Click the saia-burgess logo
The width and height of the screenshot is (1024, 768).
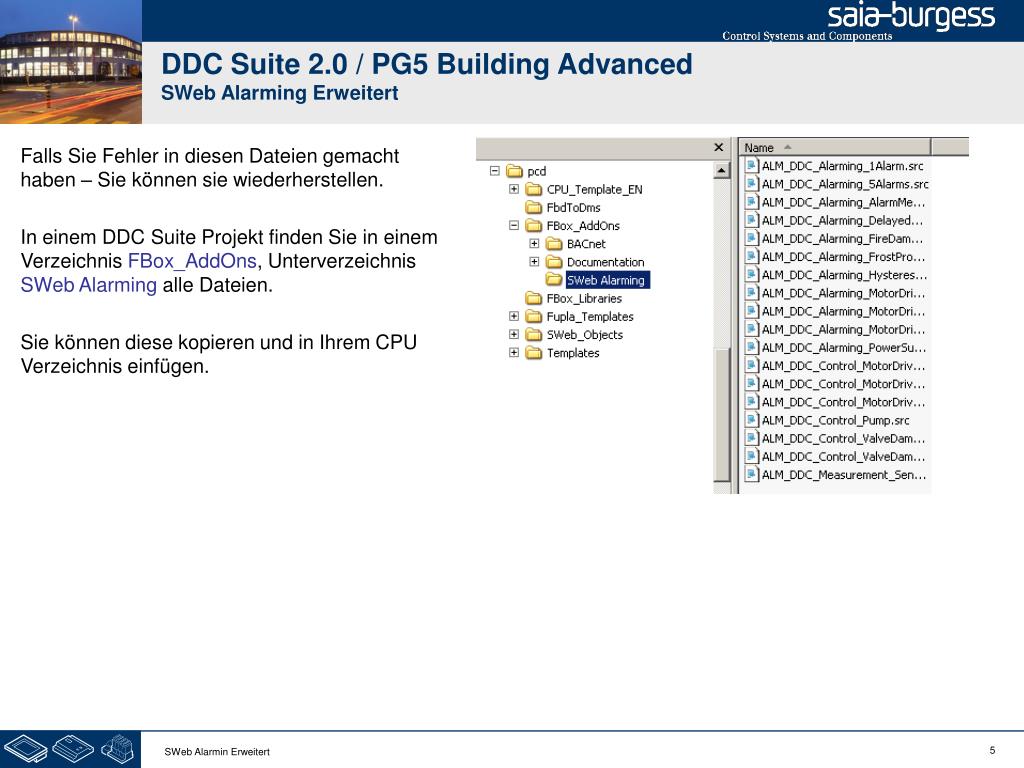(911, 17)
